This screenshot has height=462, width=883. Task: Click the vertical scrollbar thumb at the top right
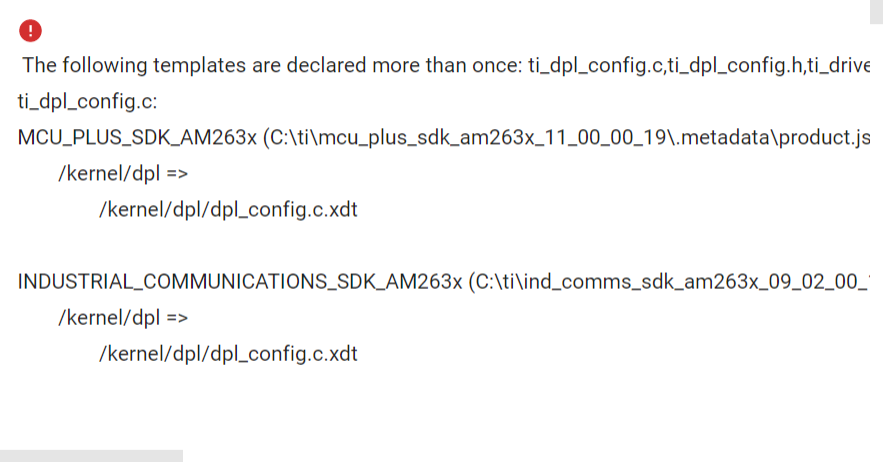pyautogui.click(x=876, y=12)
